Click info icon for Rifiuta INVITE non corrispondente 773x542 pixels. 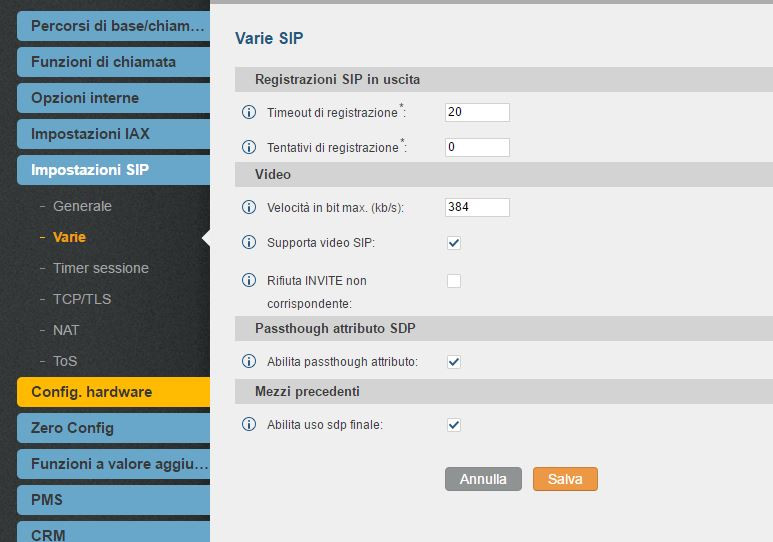[249, 280]
